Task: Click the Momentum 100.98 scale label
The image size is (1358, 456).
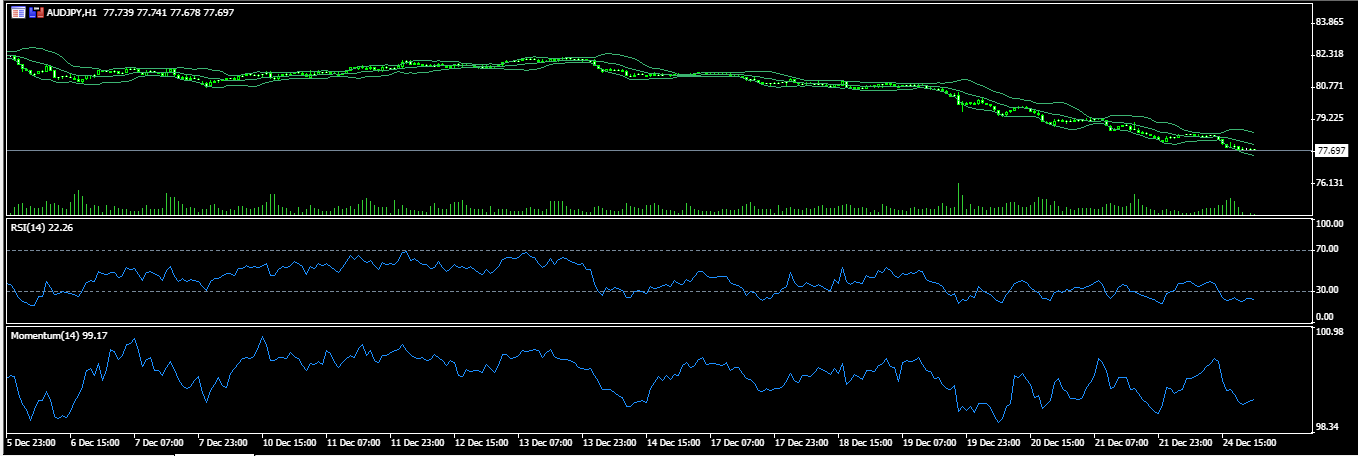Action: [1331, 331]
